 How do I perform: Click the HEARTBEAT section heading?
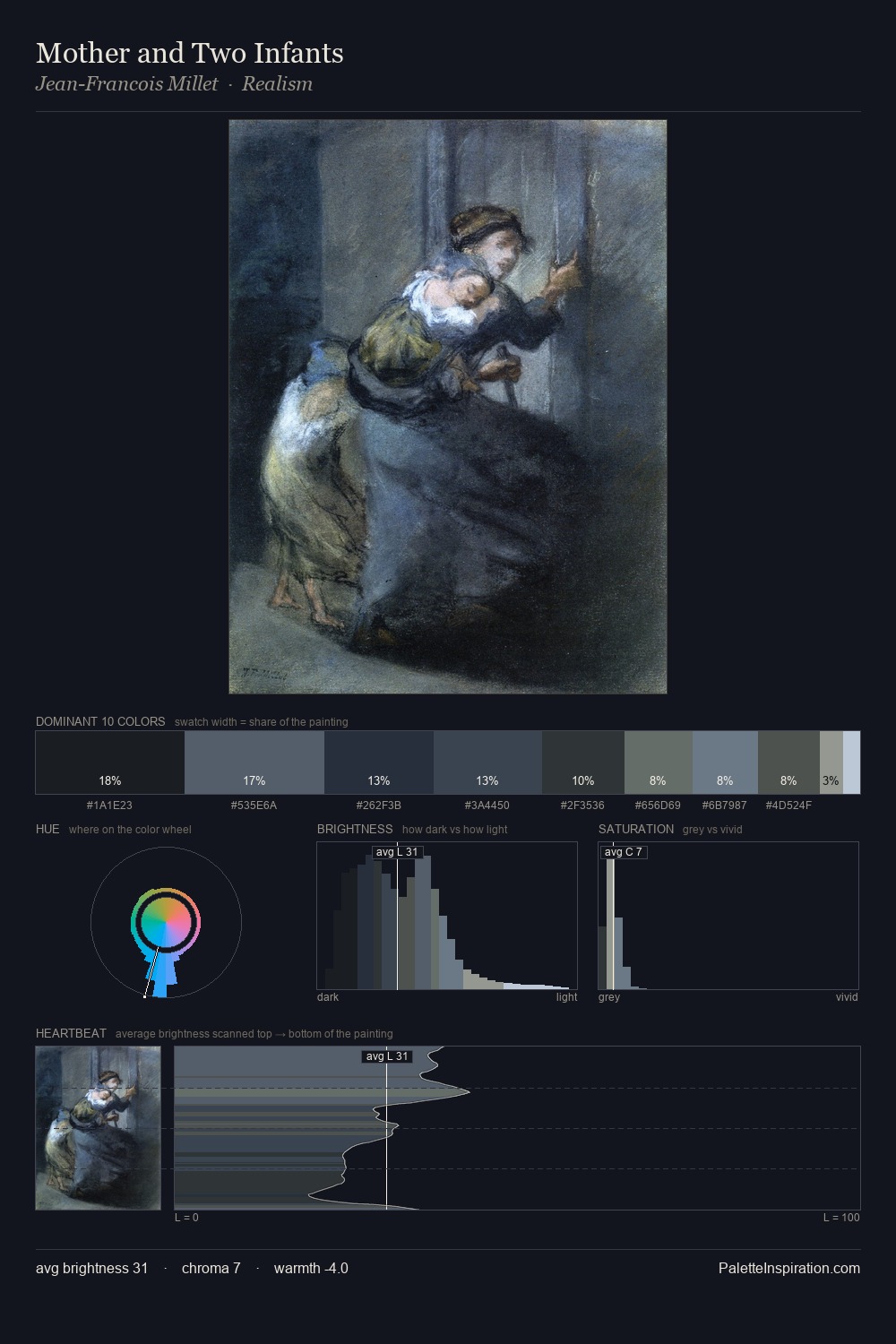coord(71,1033)
